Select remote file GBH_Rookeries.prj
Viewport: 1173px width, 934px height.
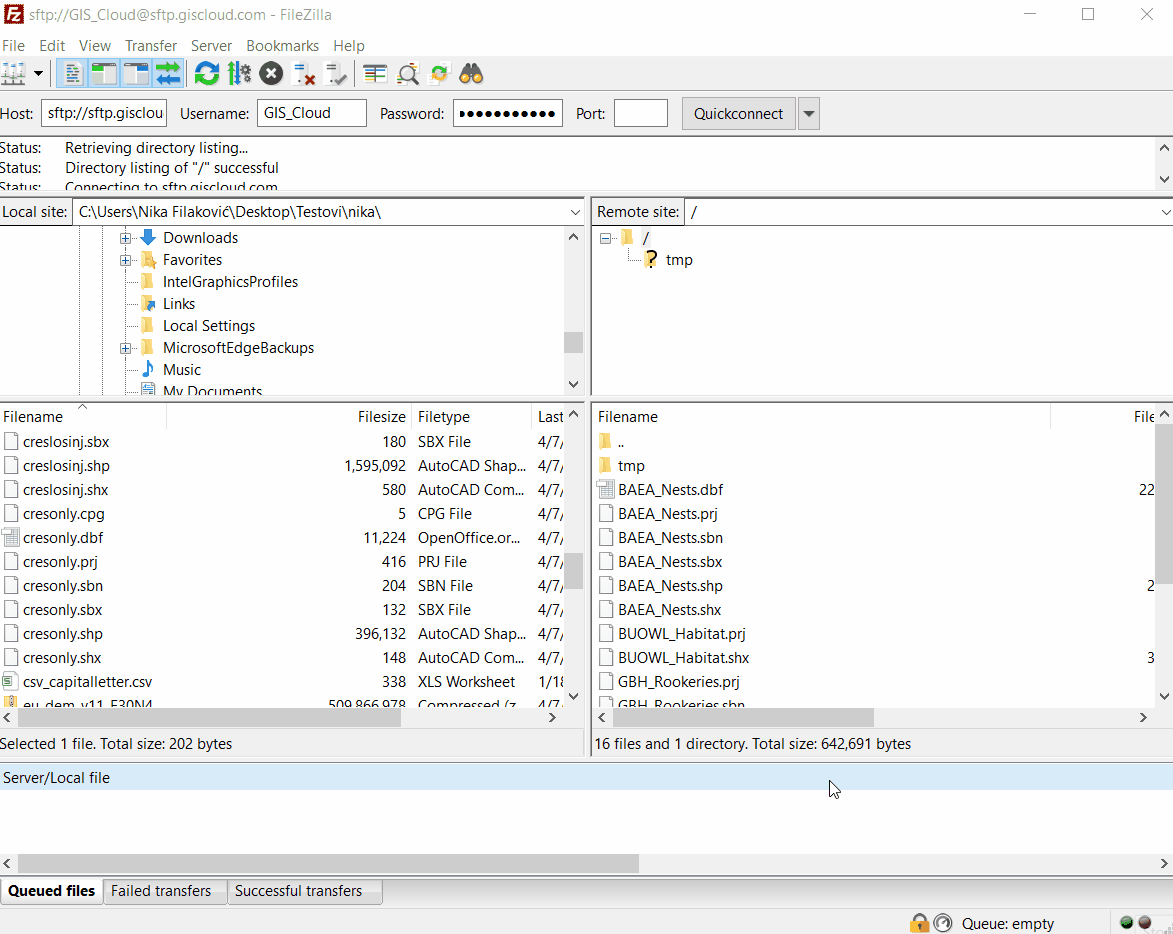679,682
